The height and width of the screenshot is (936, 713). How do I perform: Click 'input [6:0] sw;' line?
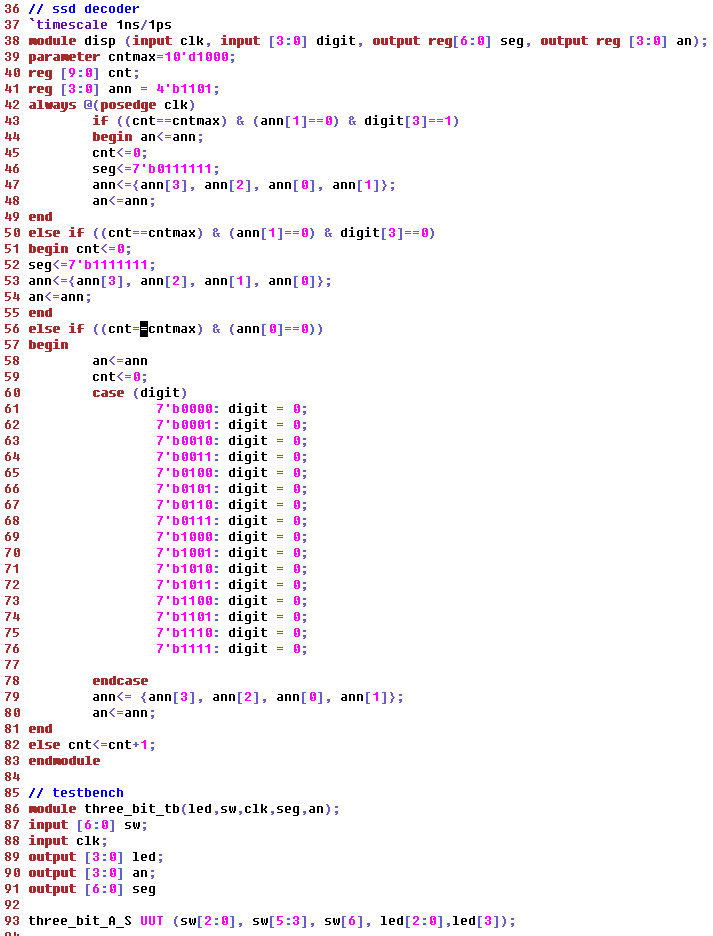click(88, 825)
